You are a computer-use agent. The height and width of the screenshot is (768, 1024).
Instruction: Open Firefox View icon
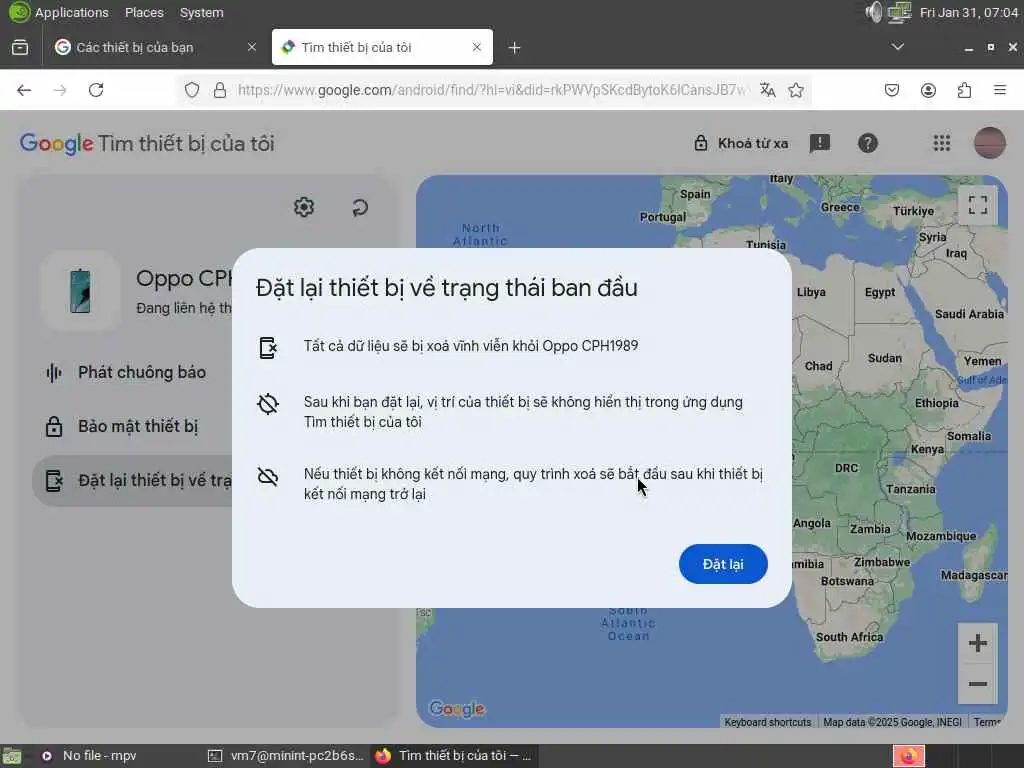pos(20,47)
